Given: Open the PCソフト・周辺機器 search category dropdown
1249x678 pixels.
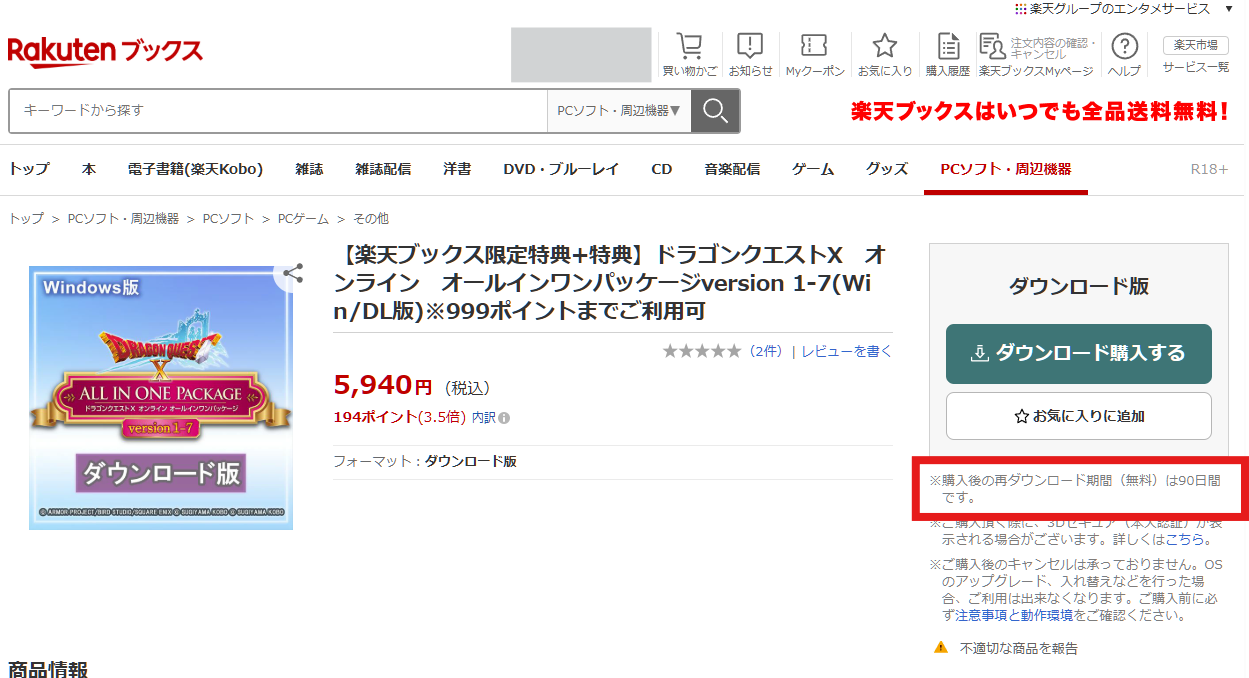Looking at the screenshot, I should pos(619,111).
